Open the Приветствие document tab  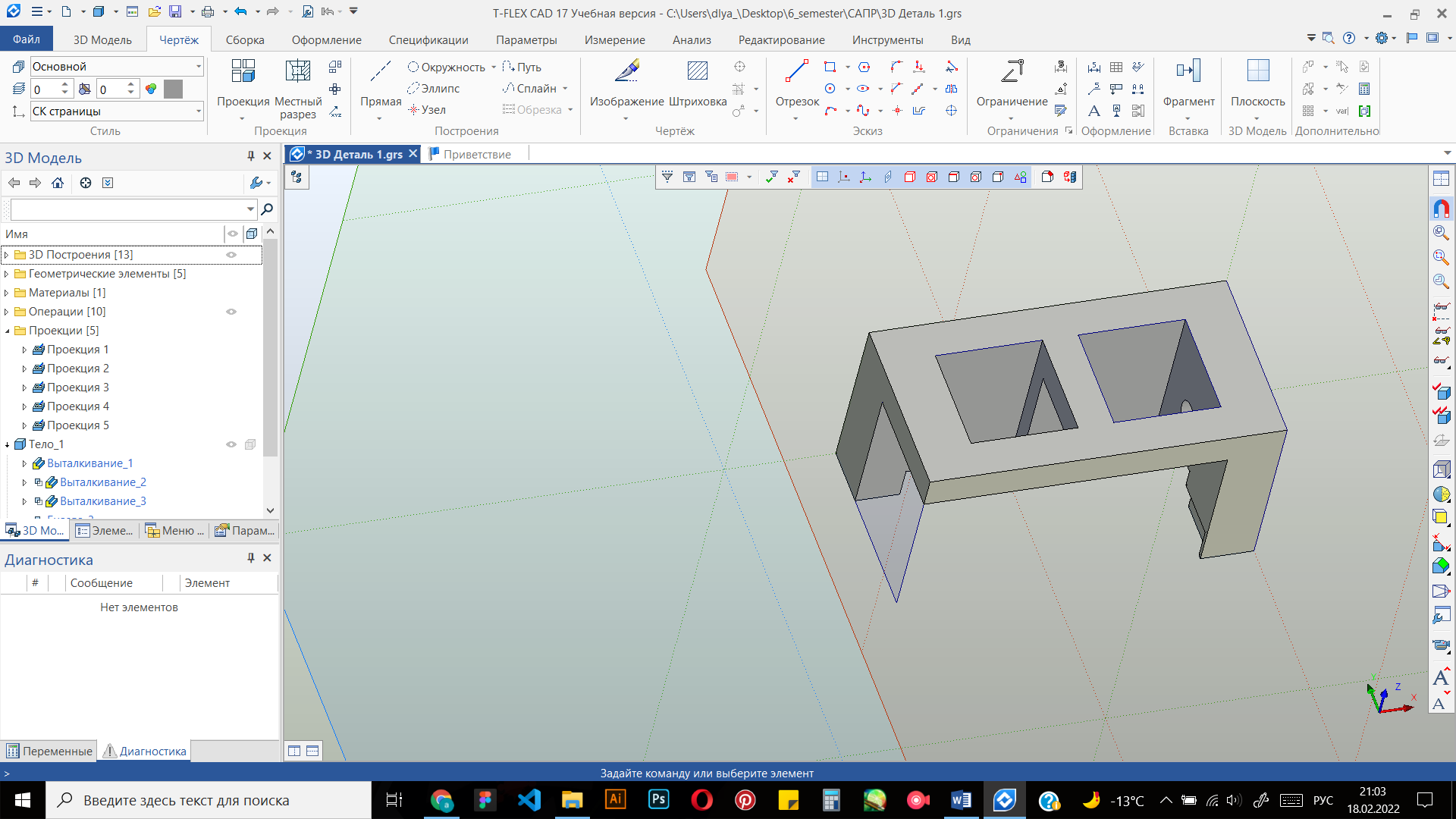pos(477,154)
